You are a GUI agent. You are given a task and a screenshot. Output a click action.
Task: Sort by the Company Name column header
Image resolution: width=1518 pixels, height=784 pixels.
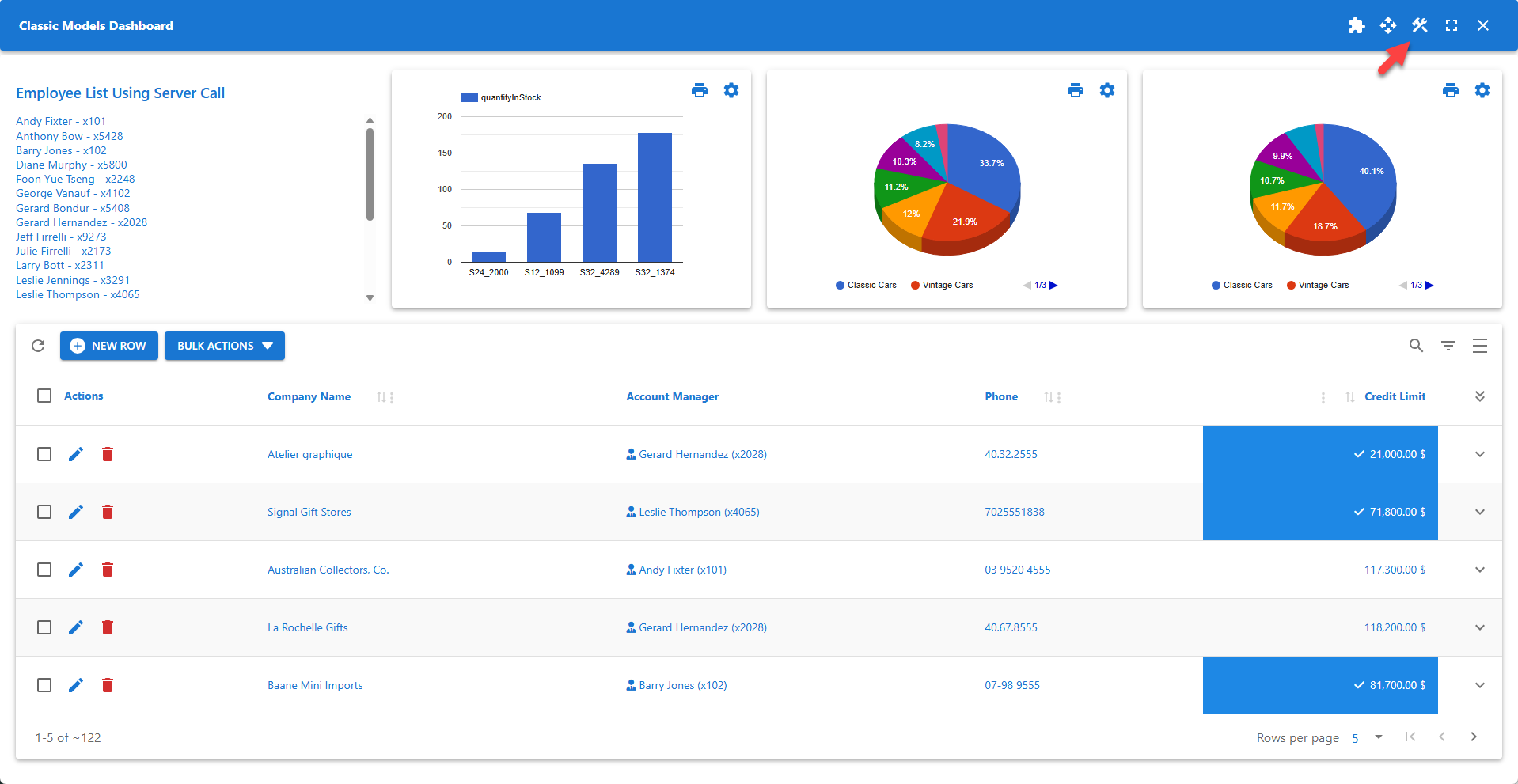[309, 396]
